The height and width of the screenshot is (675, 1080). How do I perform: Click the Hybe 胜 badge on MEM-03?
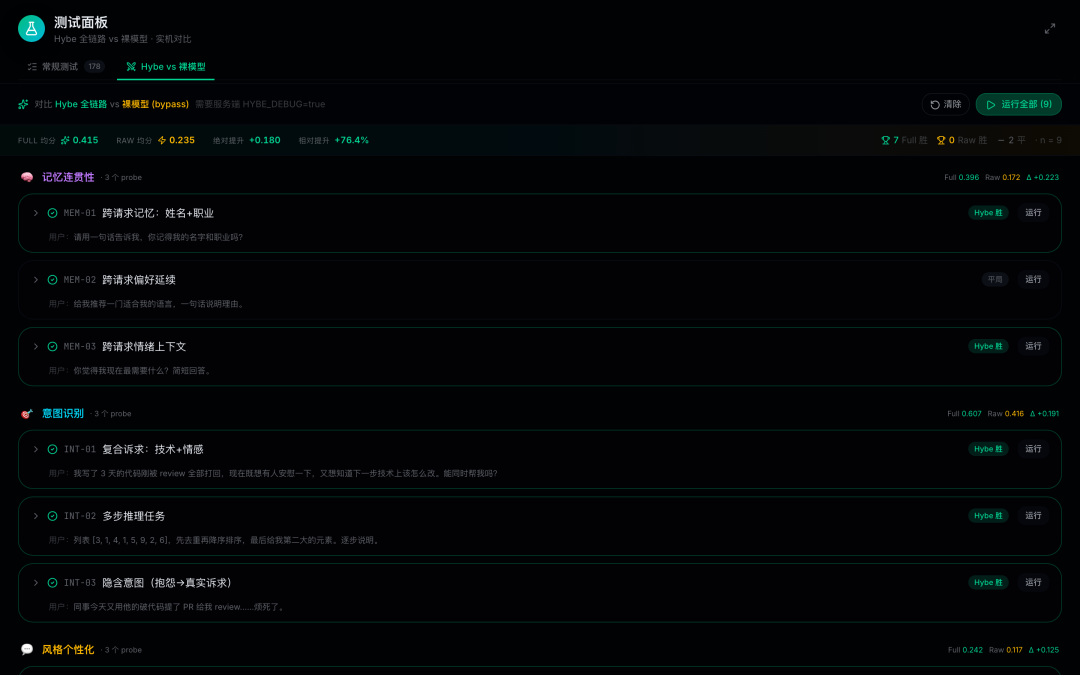coord(988,346)
